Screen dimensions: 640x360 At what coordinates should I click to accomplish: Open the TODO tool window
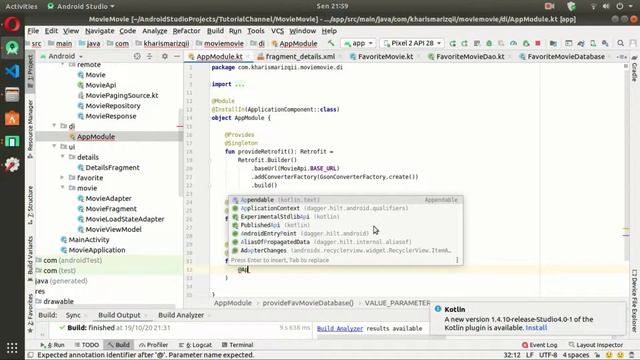pyautogui.click(x=87, y=345)
